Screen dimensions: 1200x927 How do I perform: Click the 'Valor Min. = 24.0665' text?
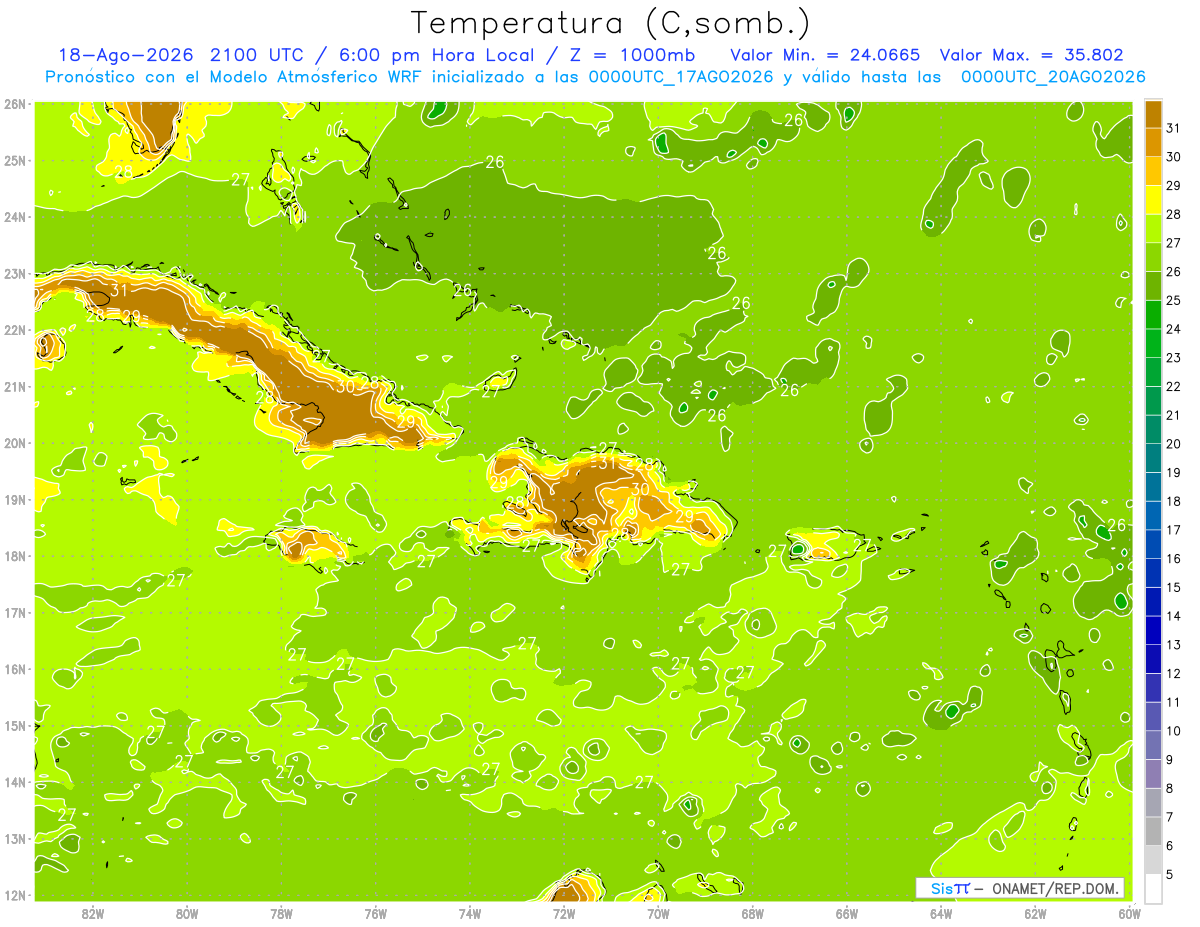(x=825, y=56)
